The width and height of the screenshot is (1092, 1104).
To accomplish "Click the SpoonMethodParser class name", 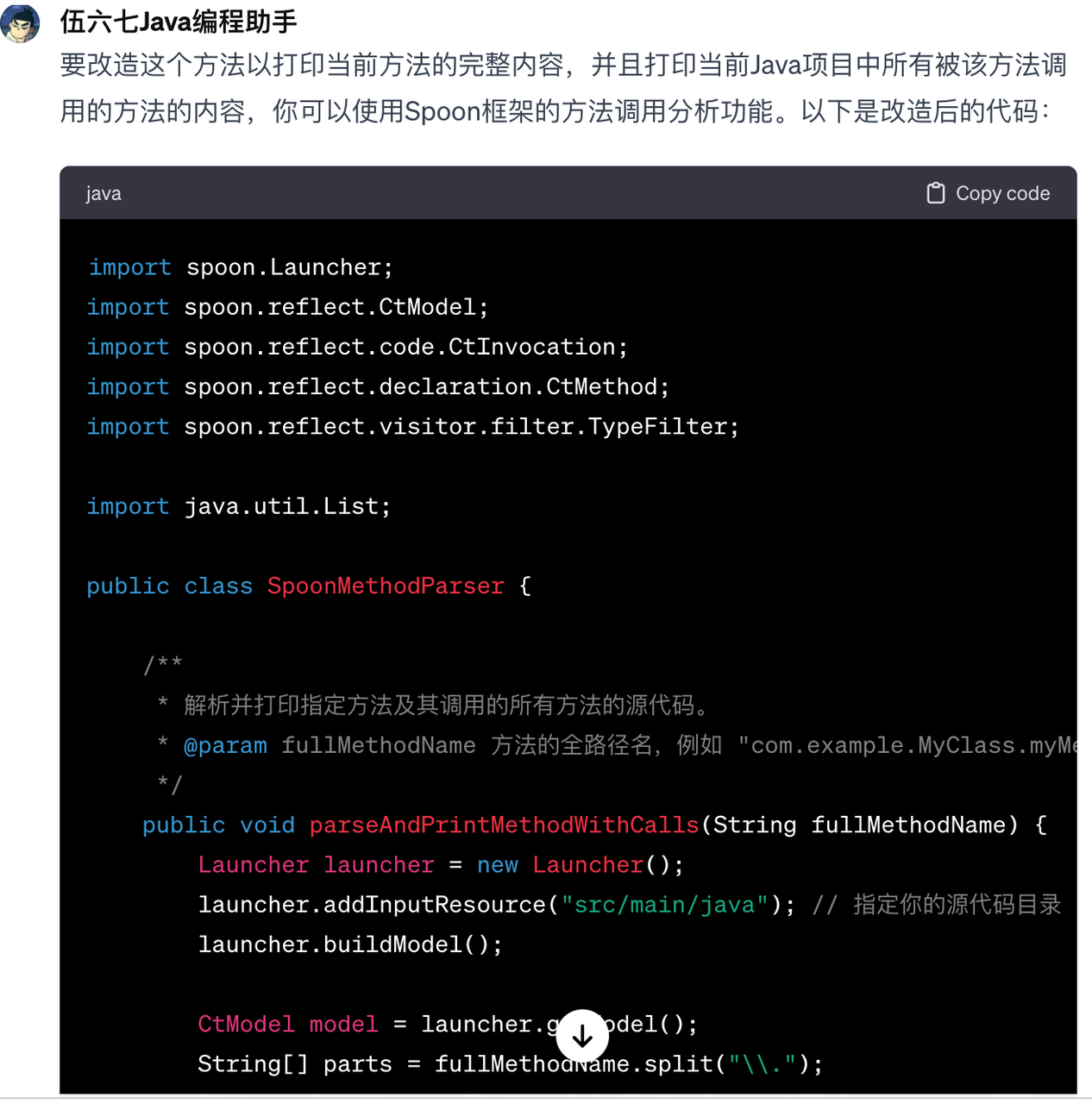I will pyautogui.click(x=386, y=586).
